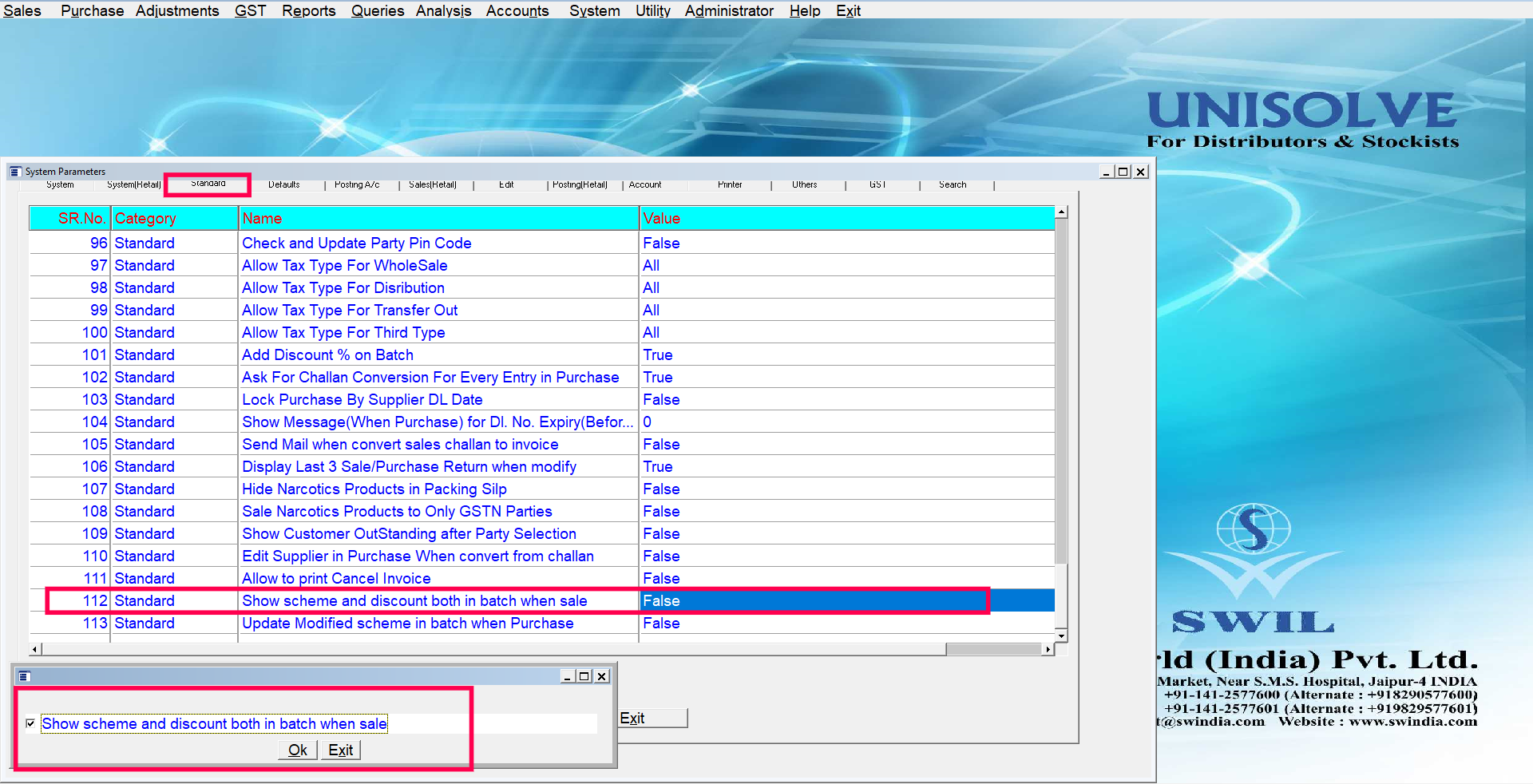Click the horizontal scroll right arrow

[1048, 649]
